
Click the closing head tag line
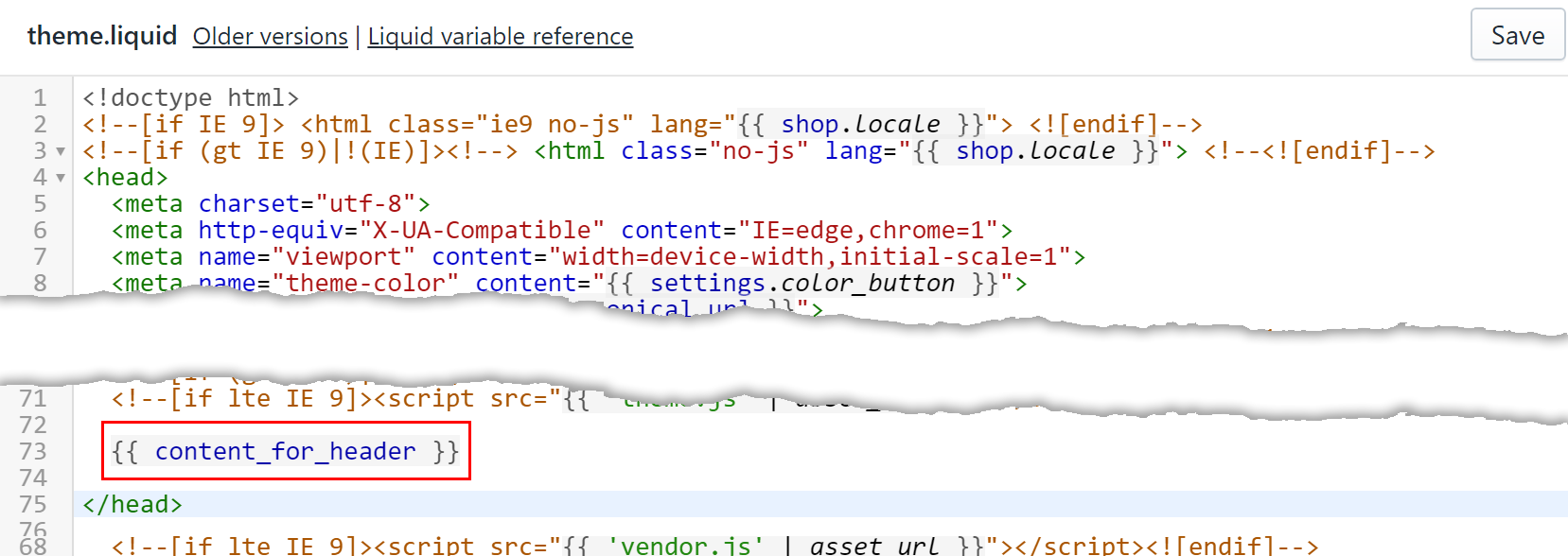pyautogui.click(x=132, y=505)
